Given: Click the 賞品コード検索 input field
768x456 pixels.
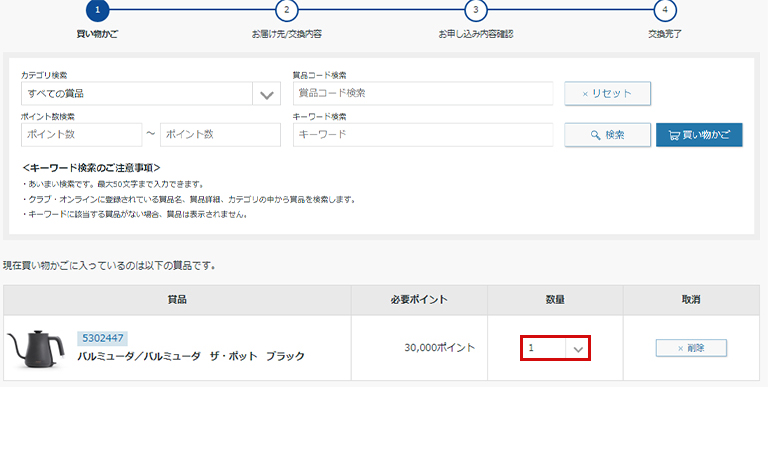Looking at the screenshot, I should coord(422,93).
